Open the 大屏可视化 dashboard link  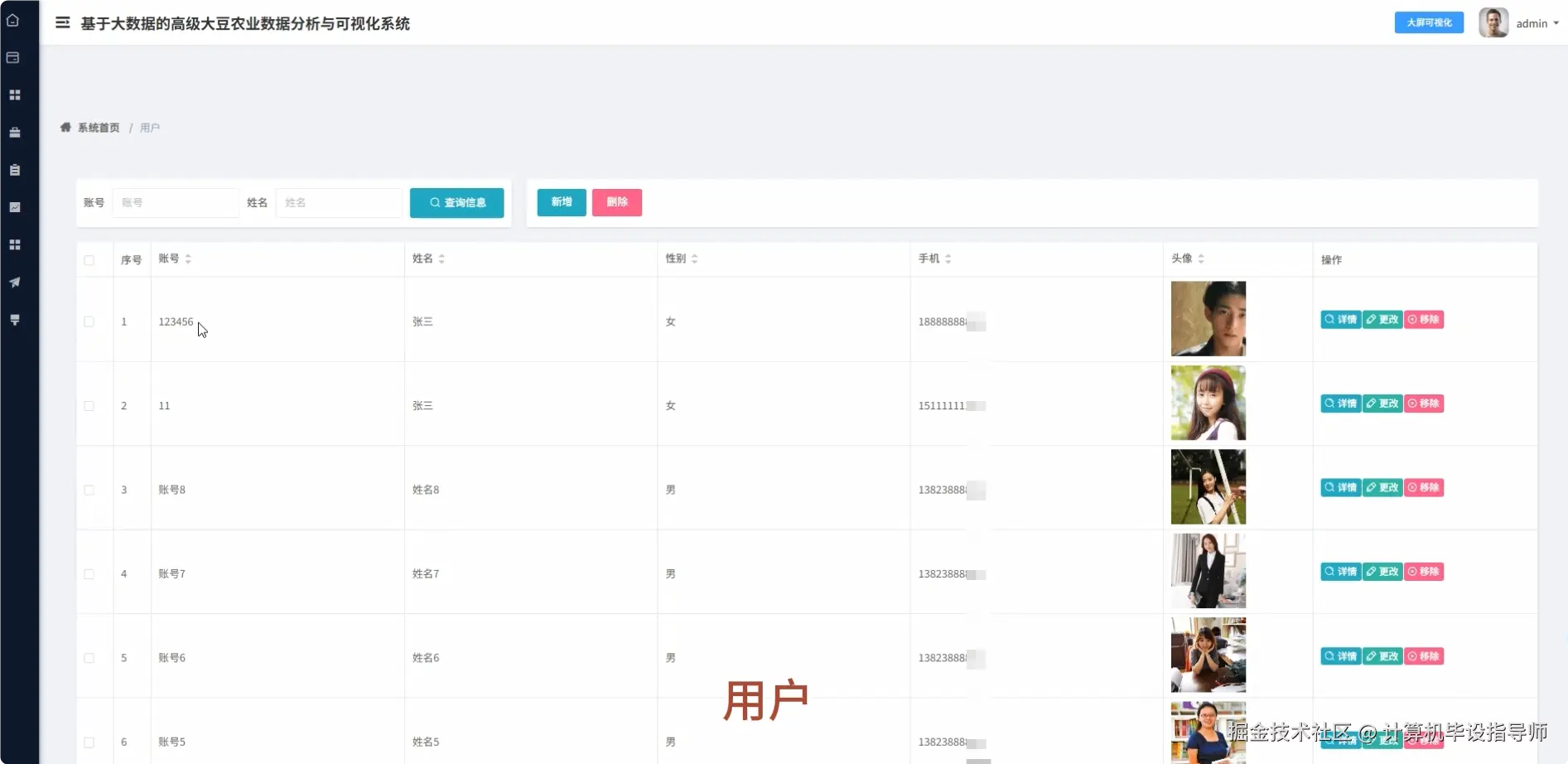(1428, 22)
